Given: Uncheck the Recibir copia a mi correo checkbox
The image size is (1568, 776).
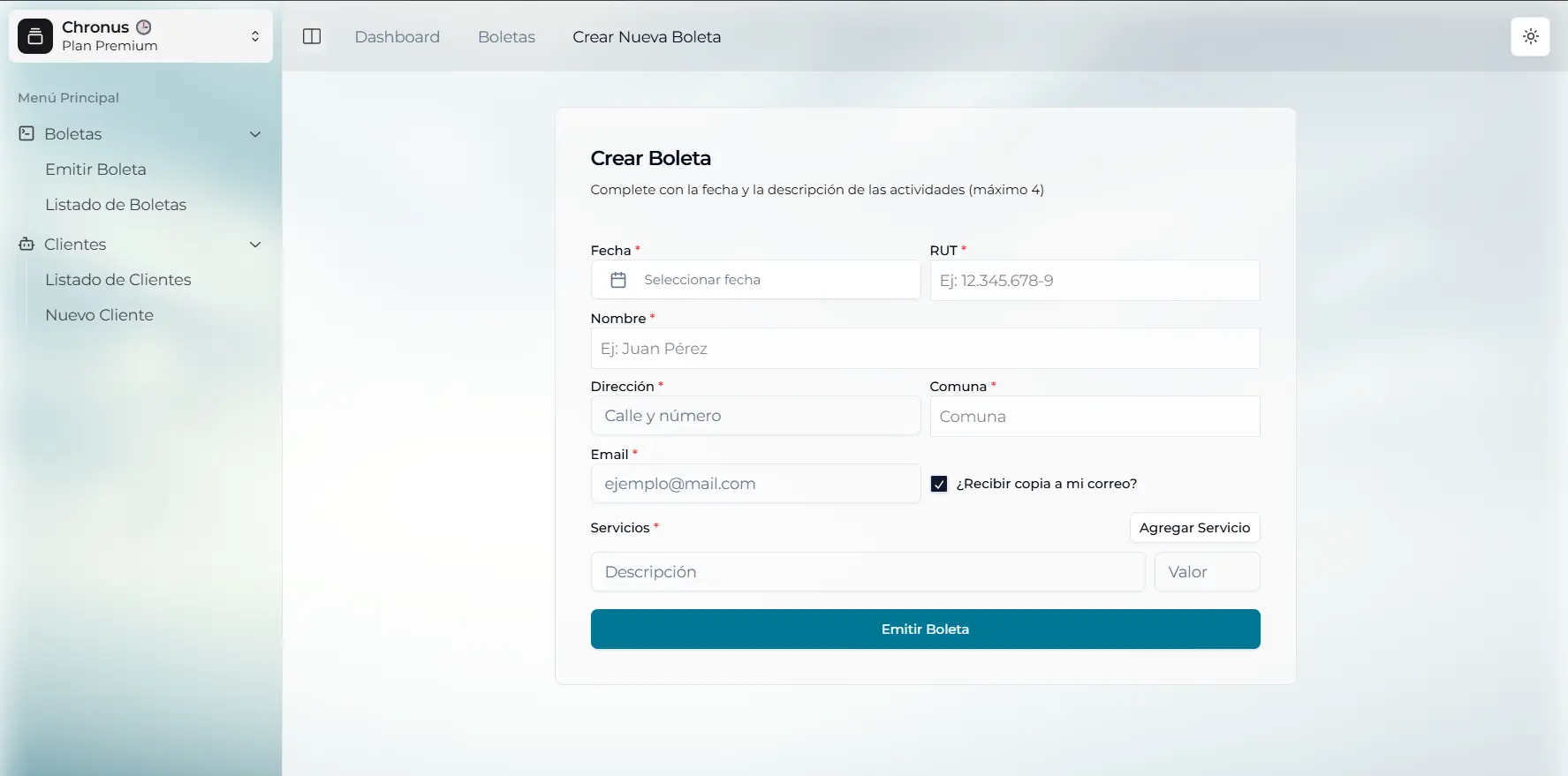Looking at the screenshot, I should pos(939,484).
